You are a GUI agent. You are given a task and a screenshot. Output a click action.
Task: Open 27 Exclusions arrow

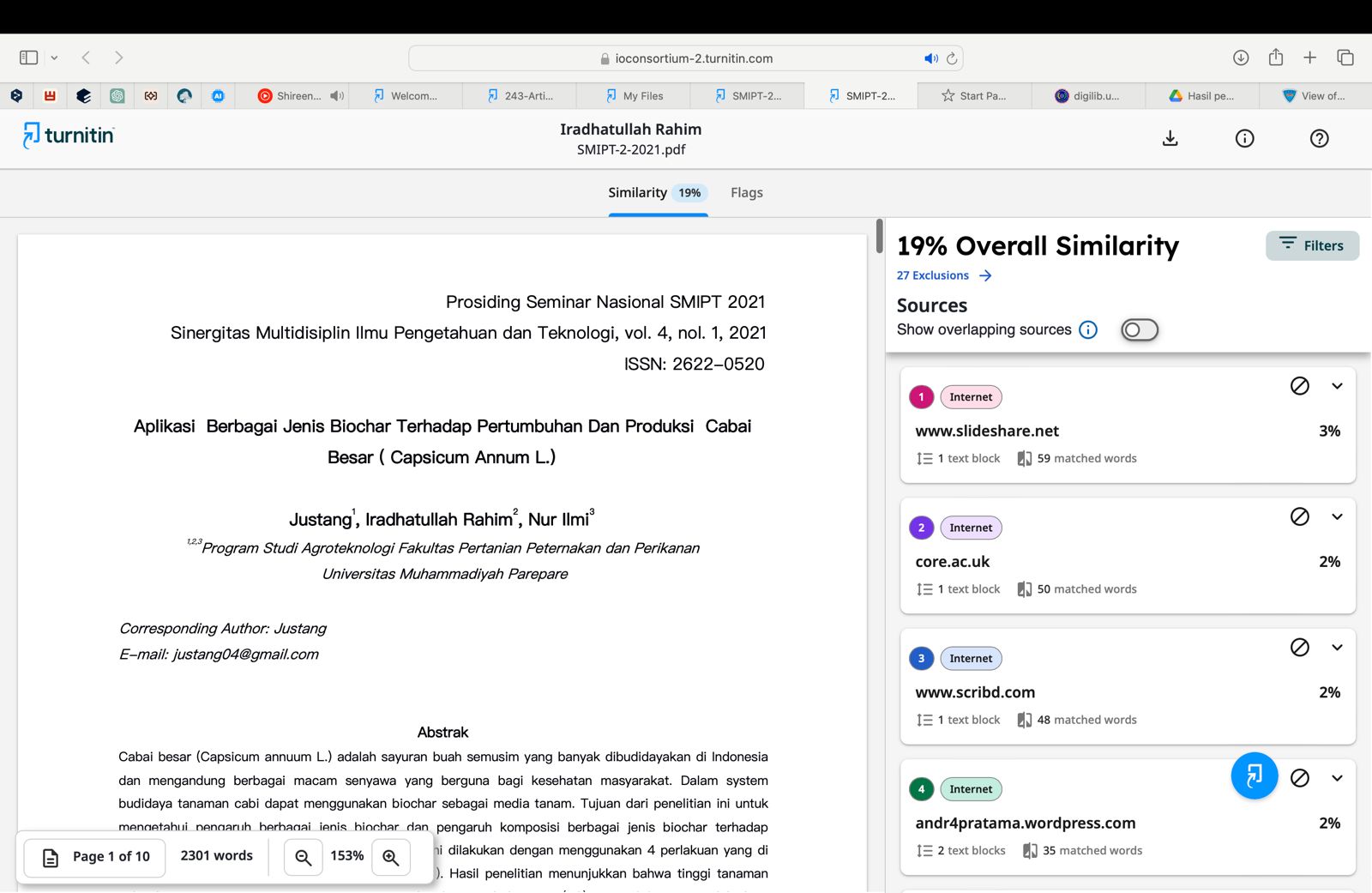985,275
